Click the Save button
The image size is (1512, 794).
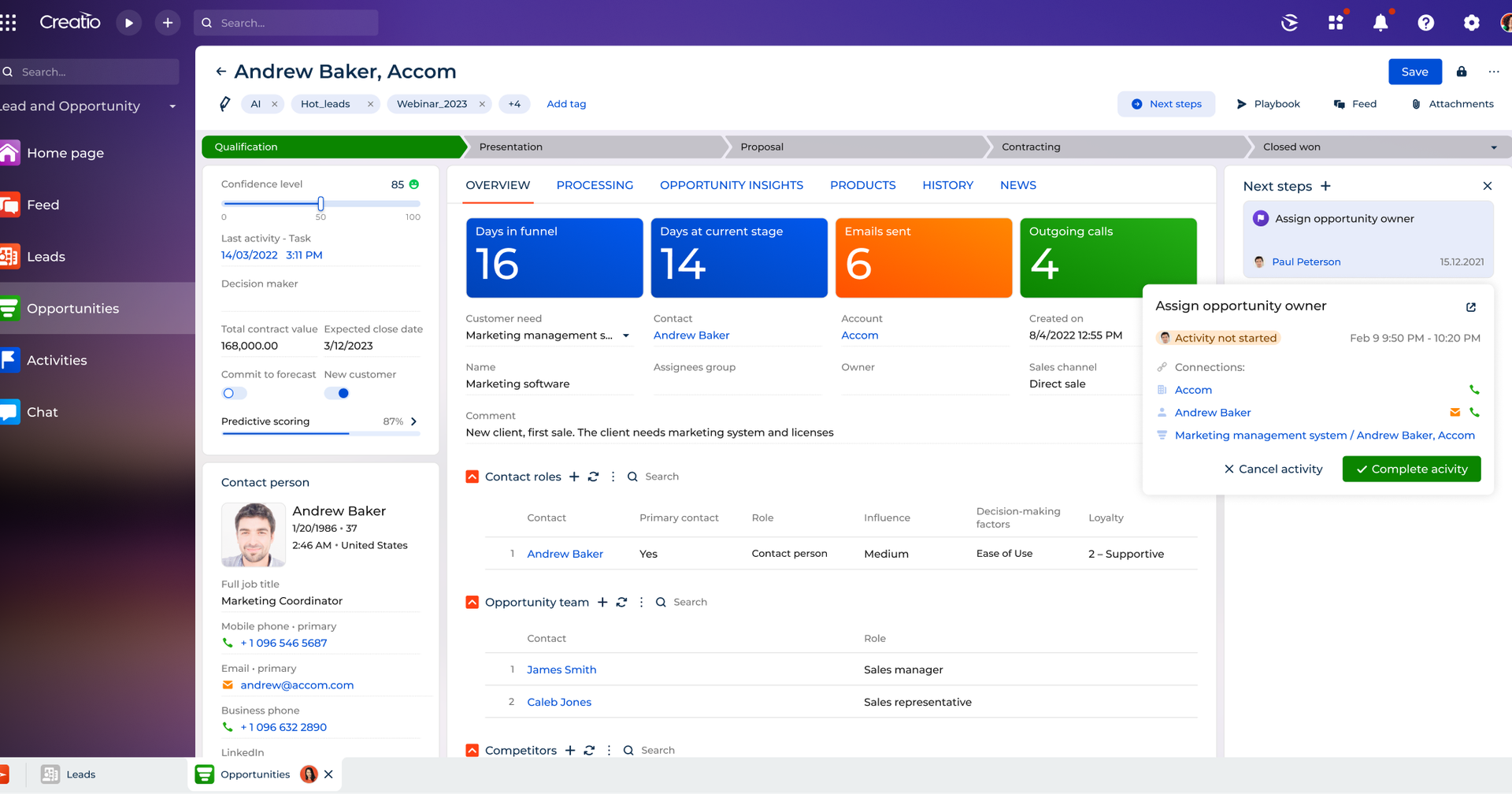pos(1414,72)
